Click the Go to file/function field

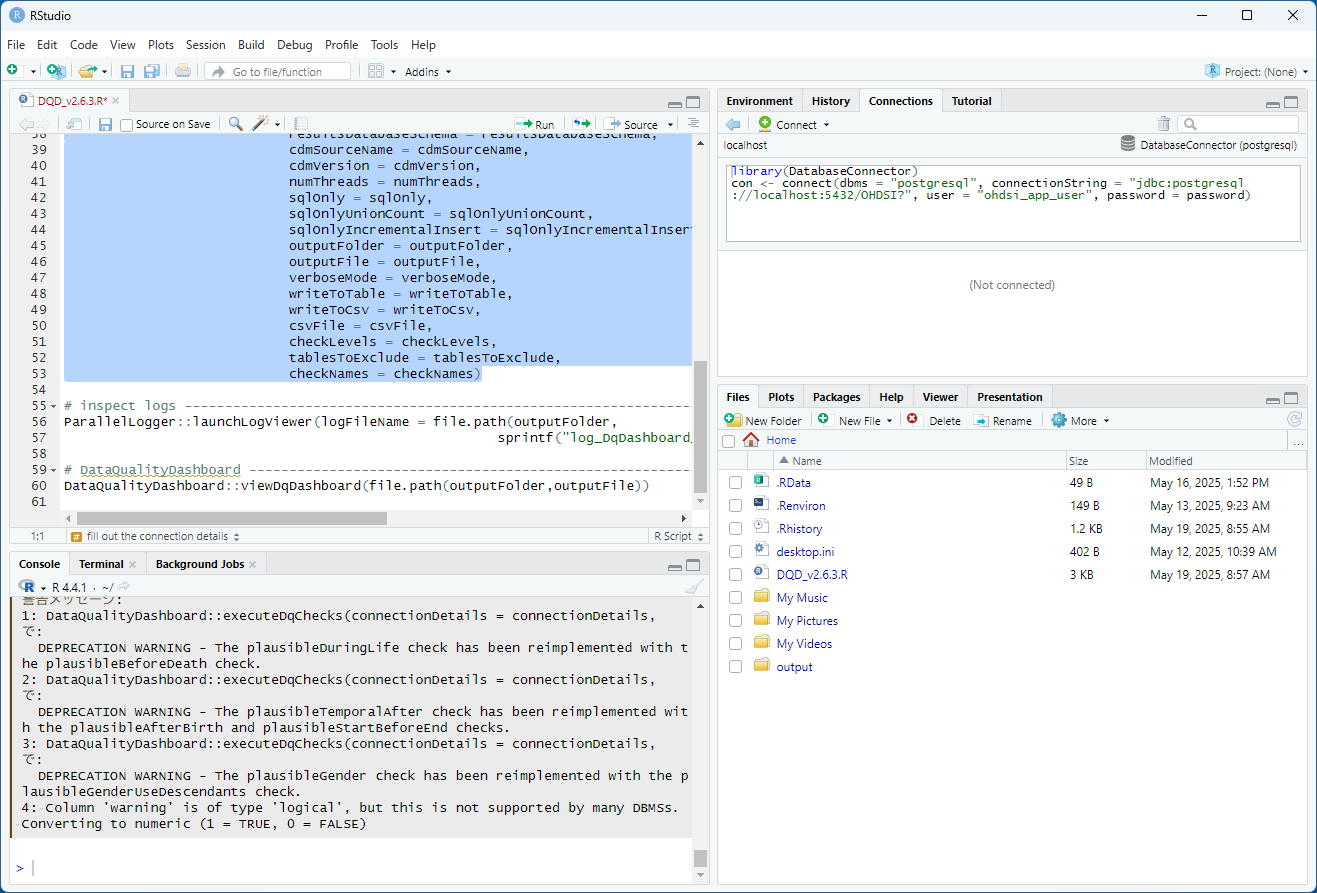coord(278,72)
